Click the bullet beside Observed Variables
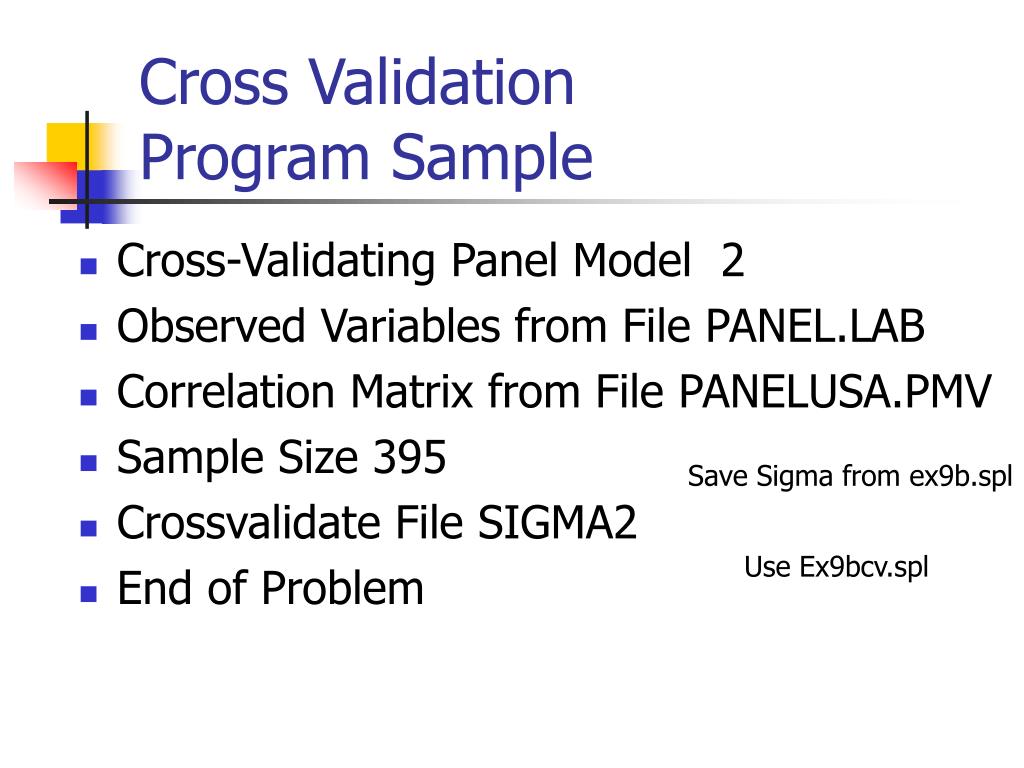Image resolution: width=1024 pixels, height=768 pixels. coord(88,332)
